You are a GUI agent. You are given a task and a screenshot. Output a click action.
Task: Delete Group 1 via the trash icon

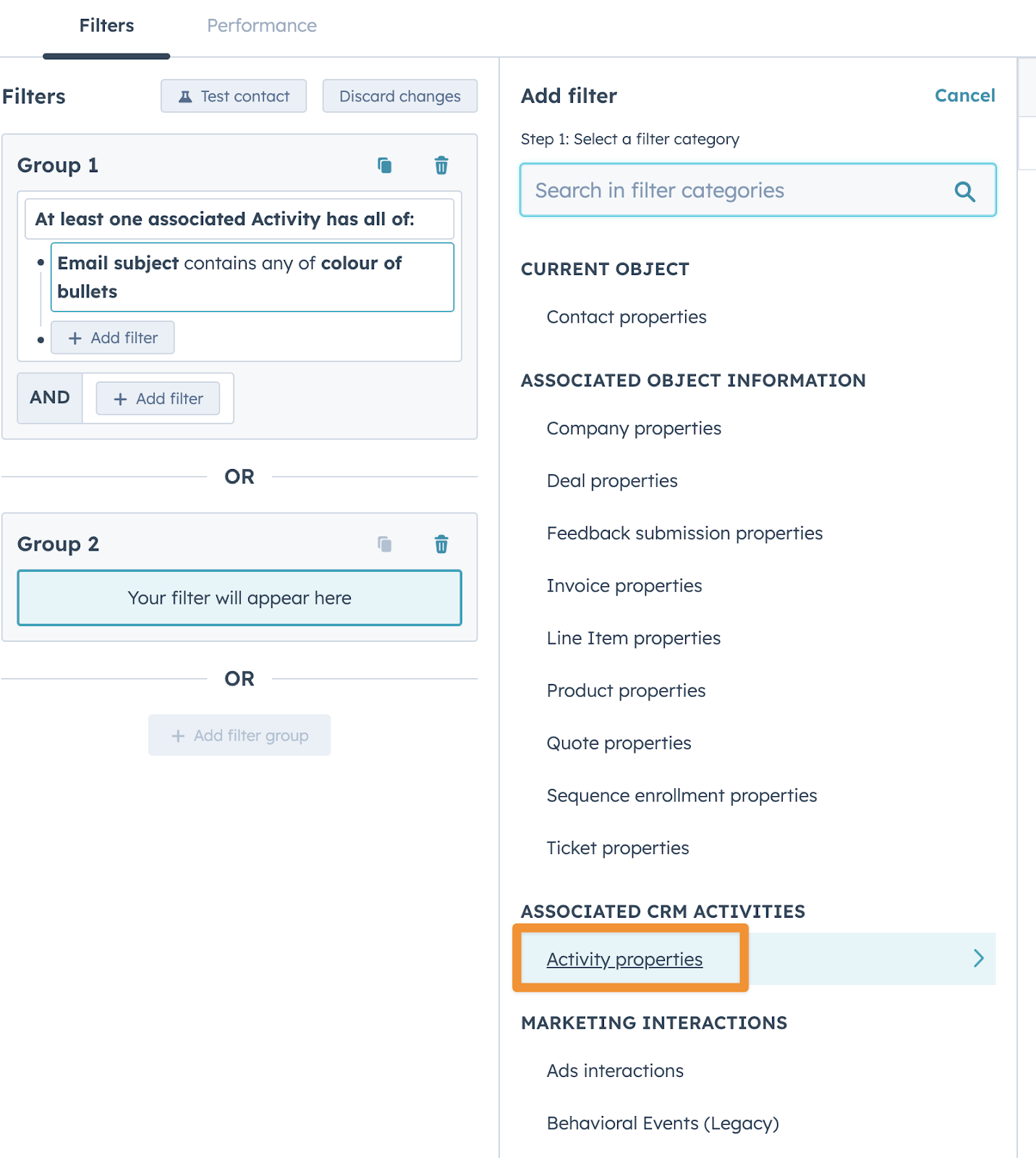point(441,165)
